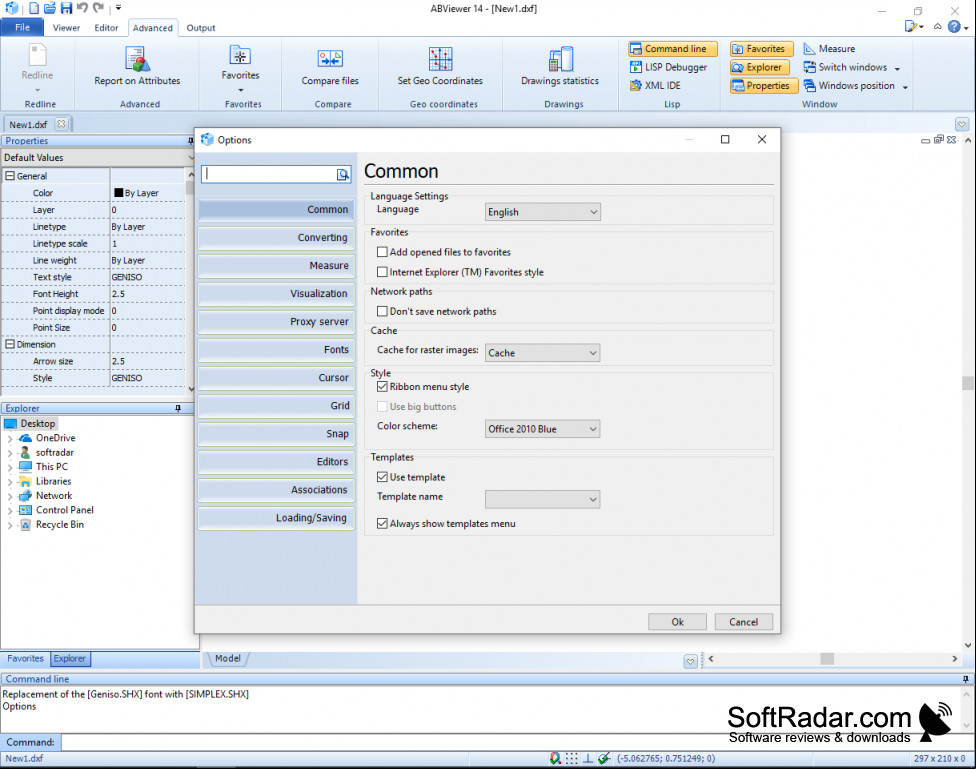The image size is (976, 769).
Task: Toggle the Explorer panel in Window group
Action: (x=759, y=67)
